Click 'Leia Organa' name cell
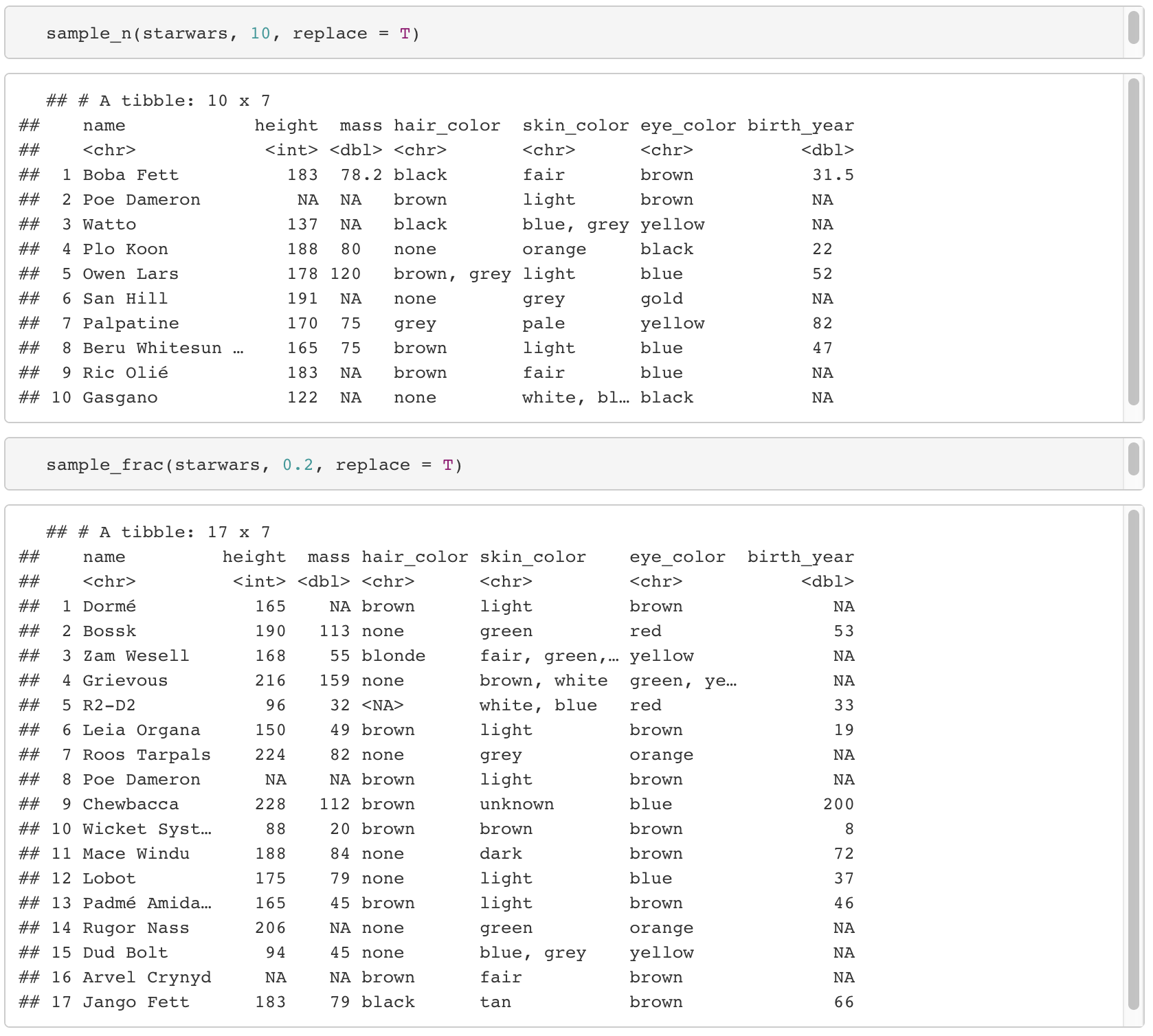Viewport: 1153px width, 1036px height. point(142,730)
